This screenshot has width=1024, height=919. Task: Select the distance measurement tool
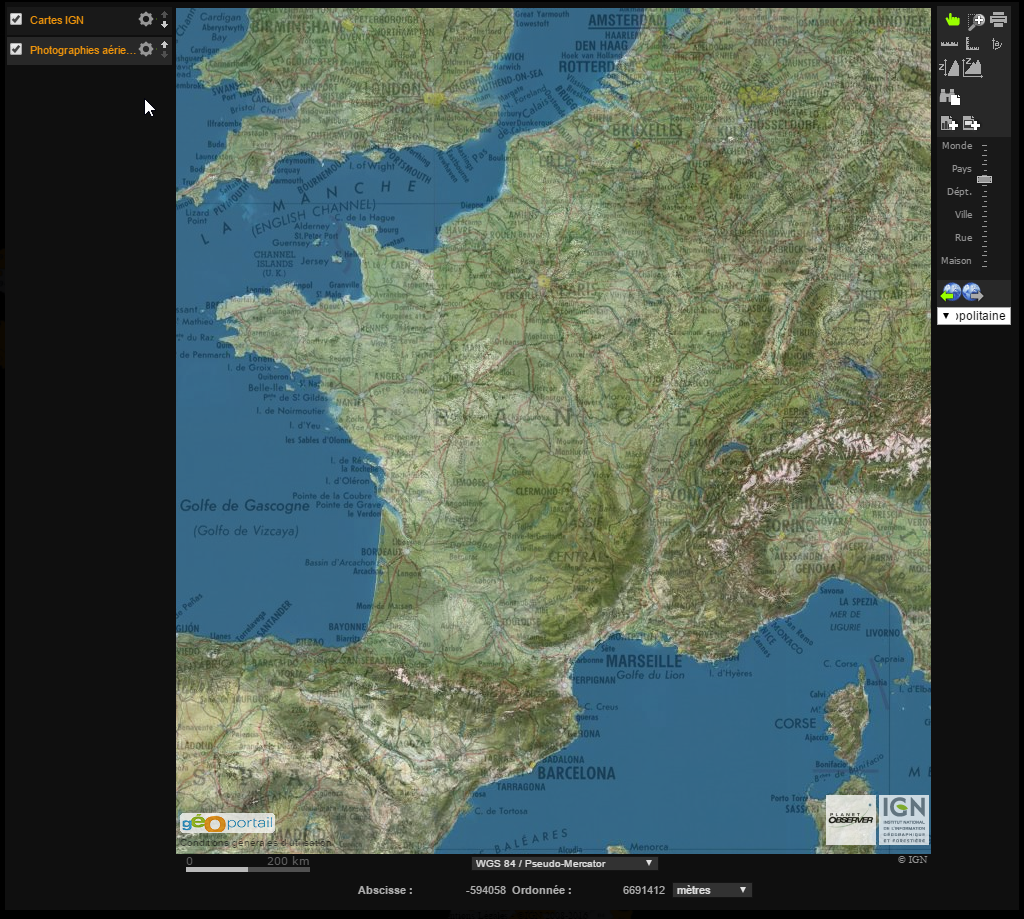click(948, 43)
